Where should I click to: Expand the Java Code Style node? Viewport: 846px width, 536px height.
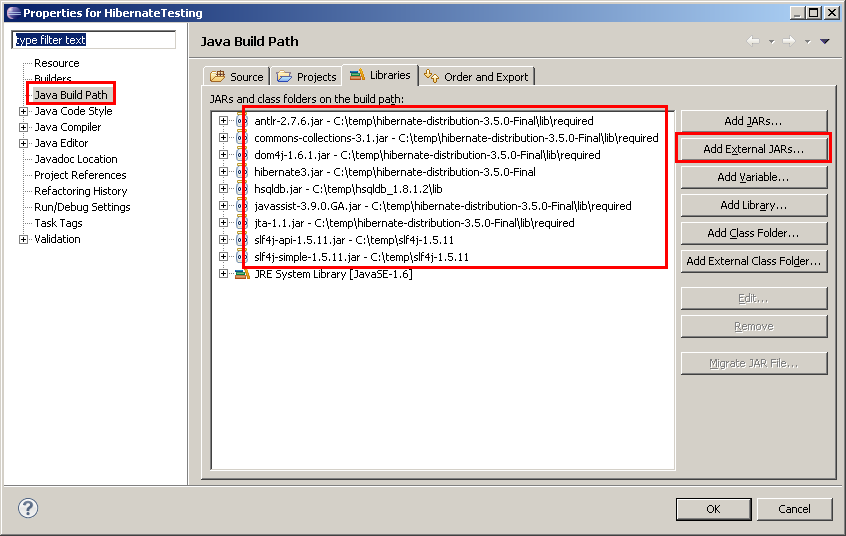pos(23,111)
